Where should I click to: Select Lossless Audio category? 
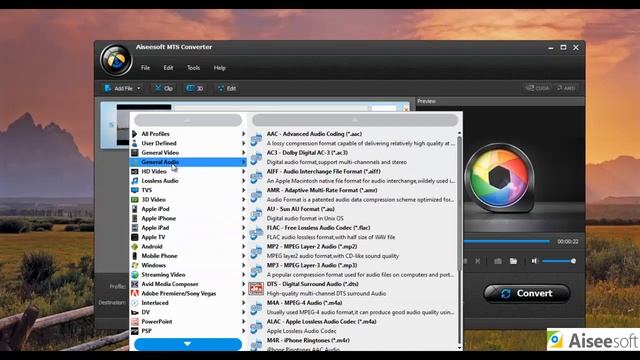click(x=188, y=181)
